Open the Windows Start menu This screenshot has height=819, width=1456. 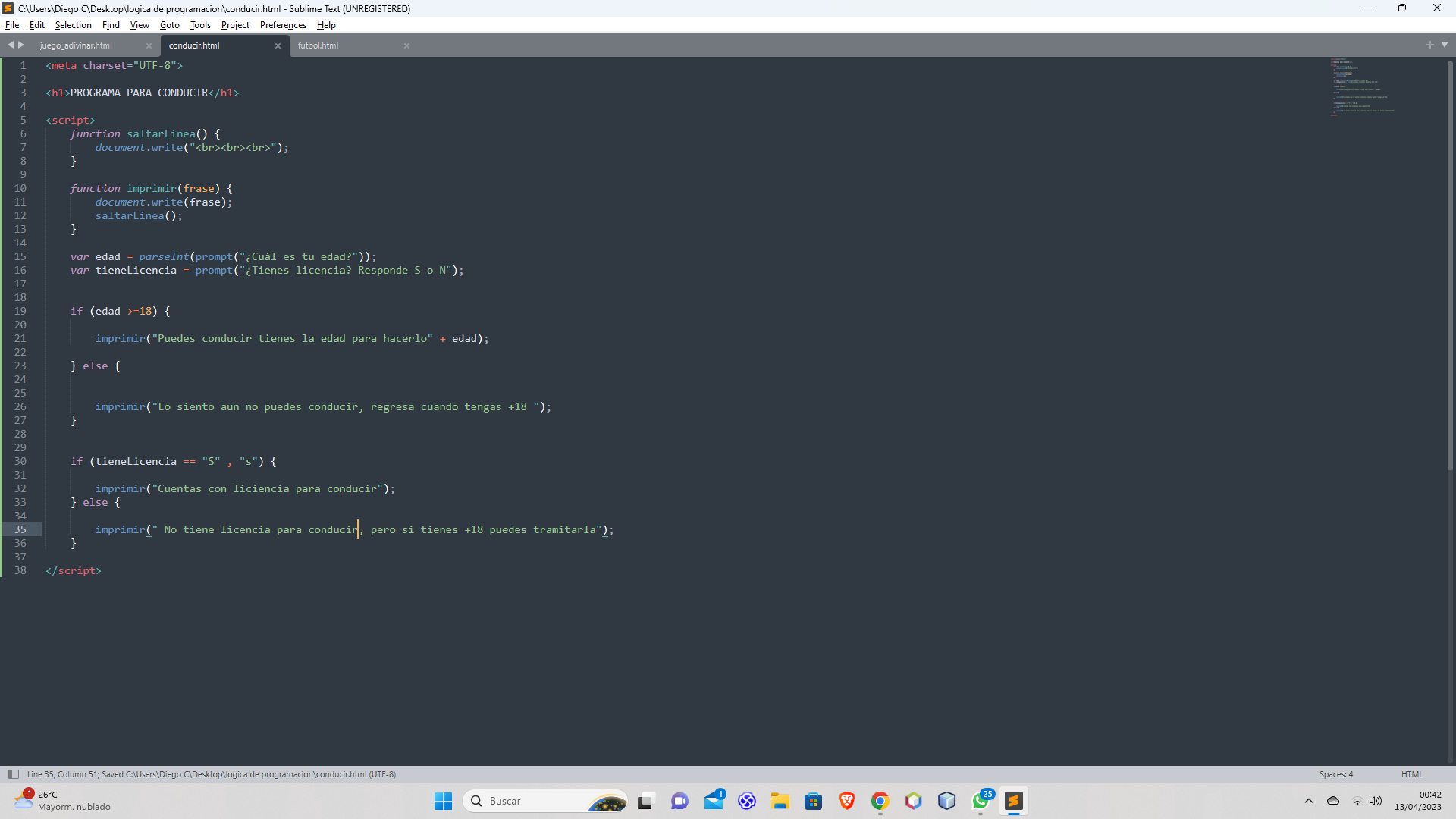443,801
